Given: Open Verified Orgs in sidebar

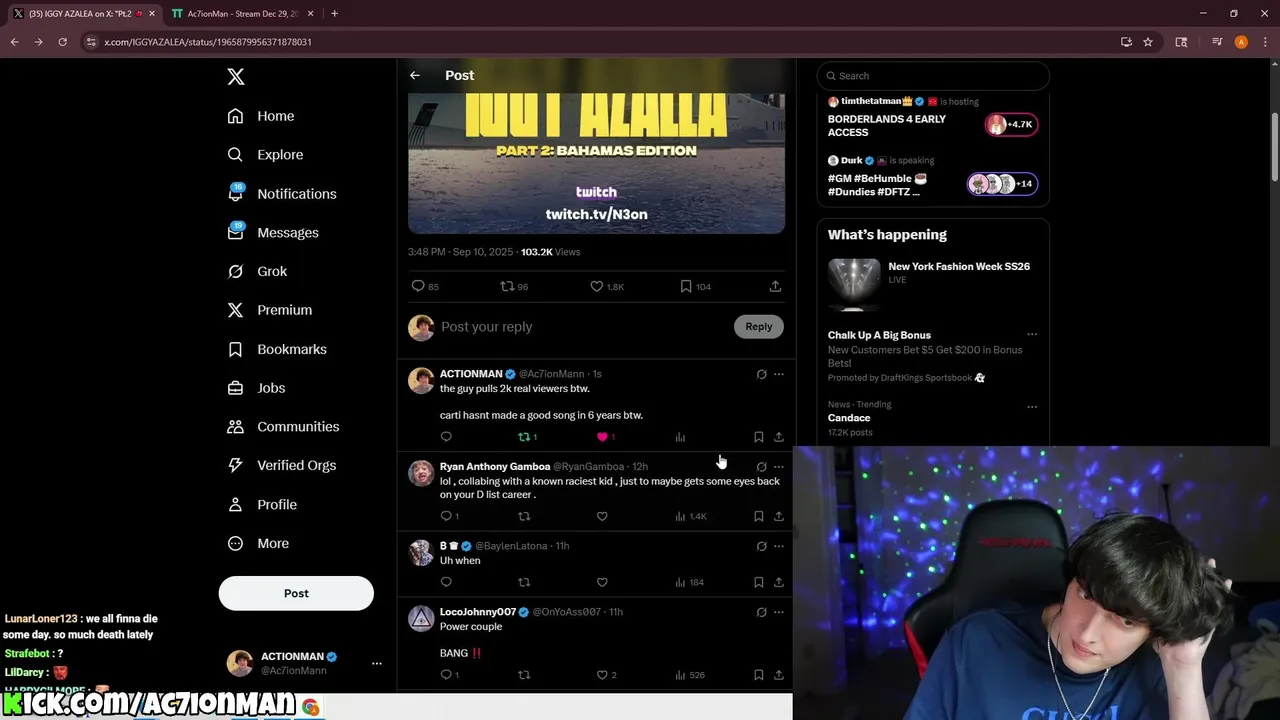Looking at the screenshot, I should [281, 465].
